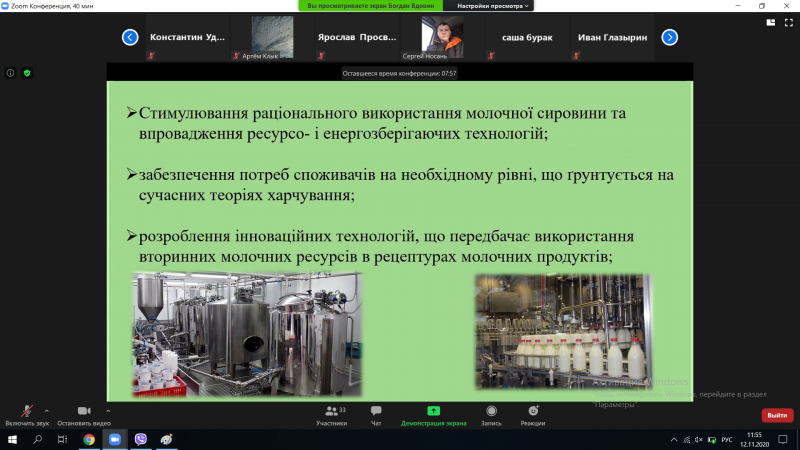Select саша бурак participant tile
This screenshot has height=450, width=800.
527,37
